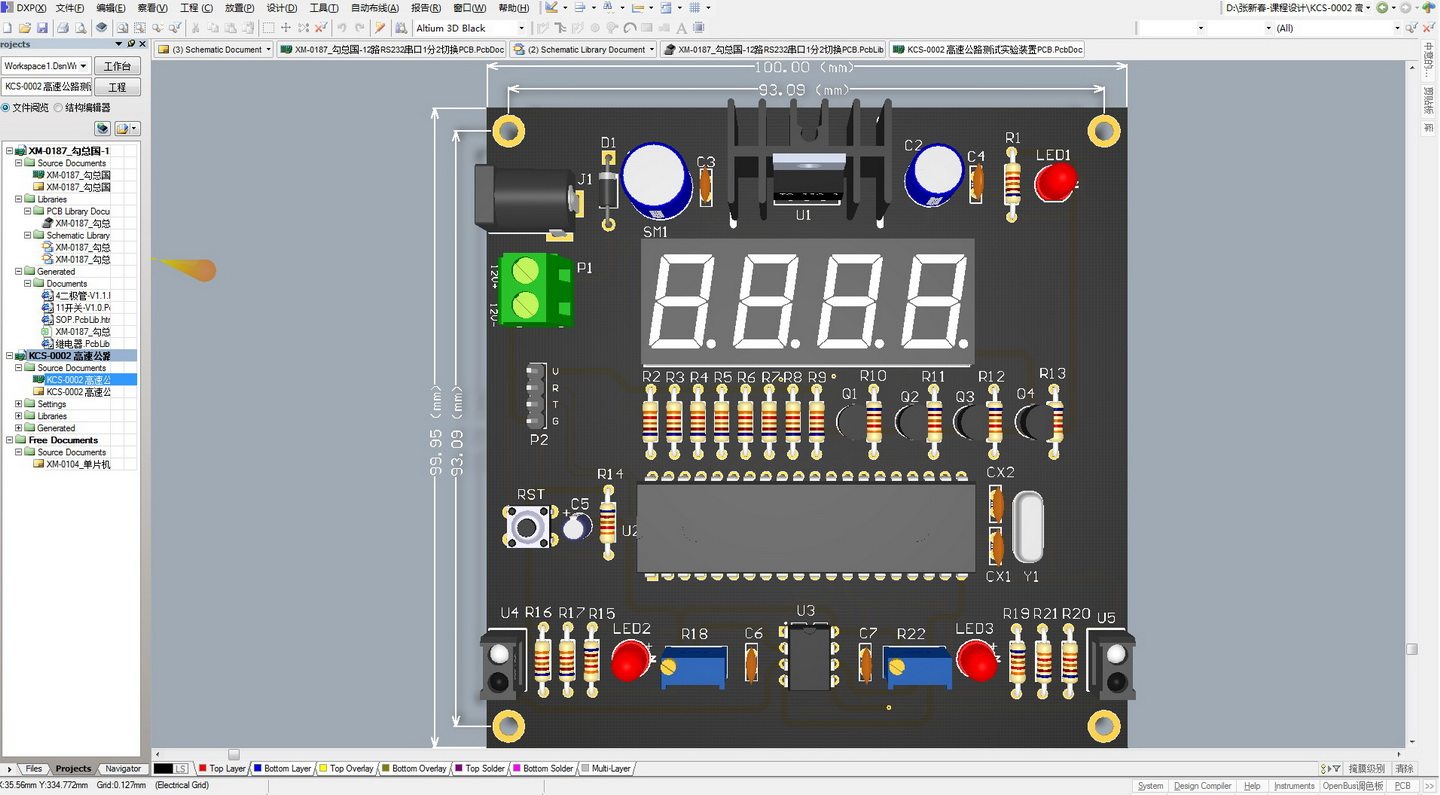Open Print Preview icon
Screen dimensions: 1440x795
[x=79, y=28]
